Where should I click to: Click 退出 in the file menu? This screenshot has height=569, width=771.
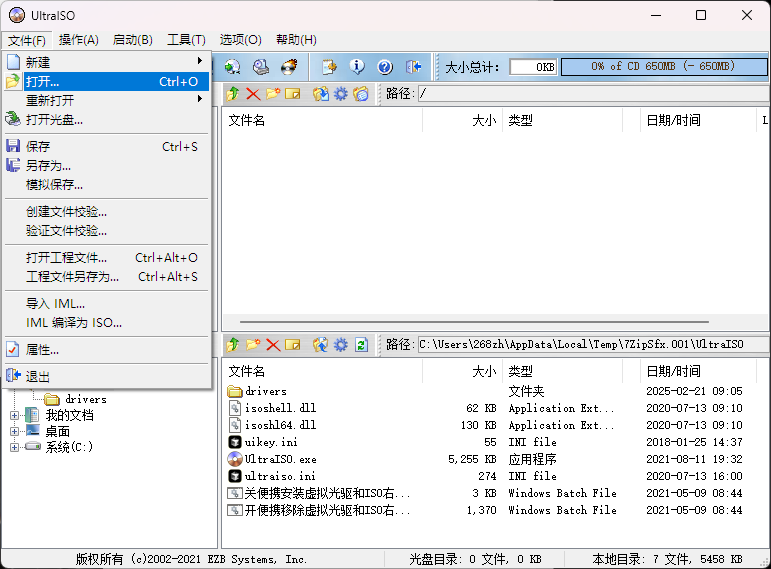click(x=38, y=377)
